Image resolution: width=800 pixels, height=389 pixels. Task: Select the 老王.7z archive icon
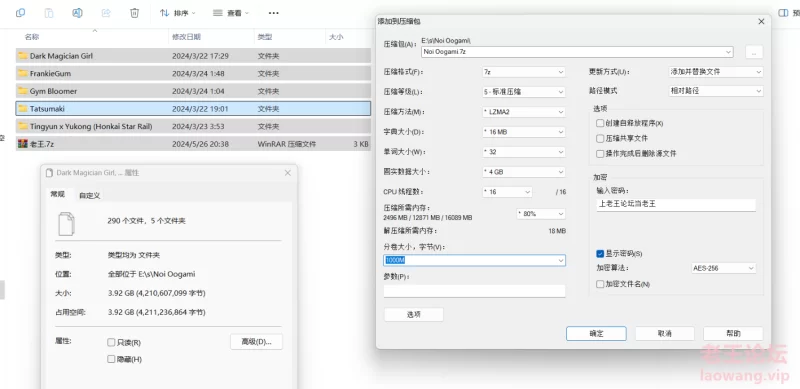(x=22, y=144)
